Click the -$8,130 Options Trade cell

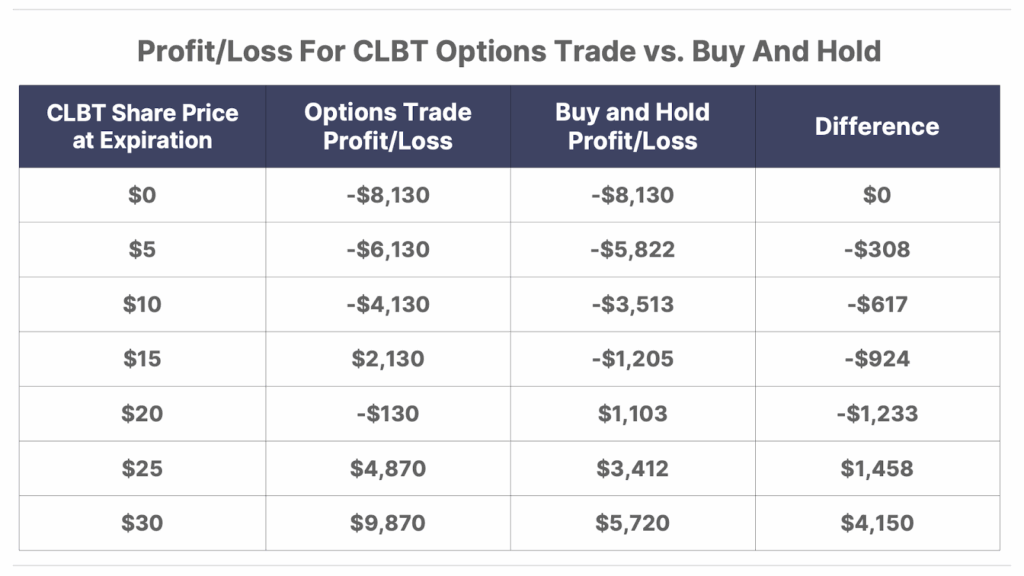pyautogui.click(x=388, y=195)
